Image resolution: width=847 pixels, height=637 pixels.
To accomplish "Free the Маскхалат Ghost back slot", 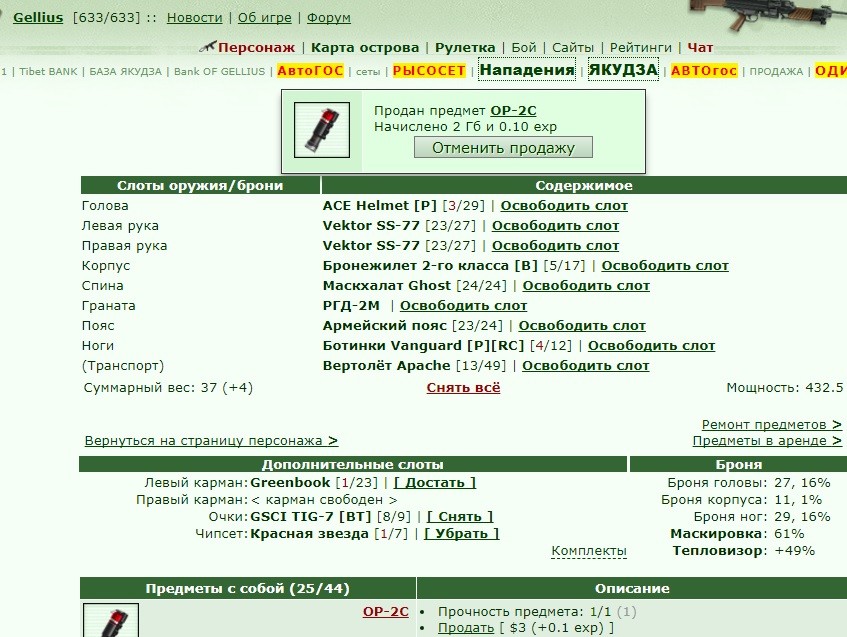I will 586,286.
